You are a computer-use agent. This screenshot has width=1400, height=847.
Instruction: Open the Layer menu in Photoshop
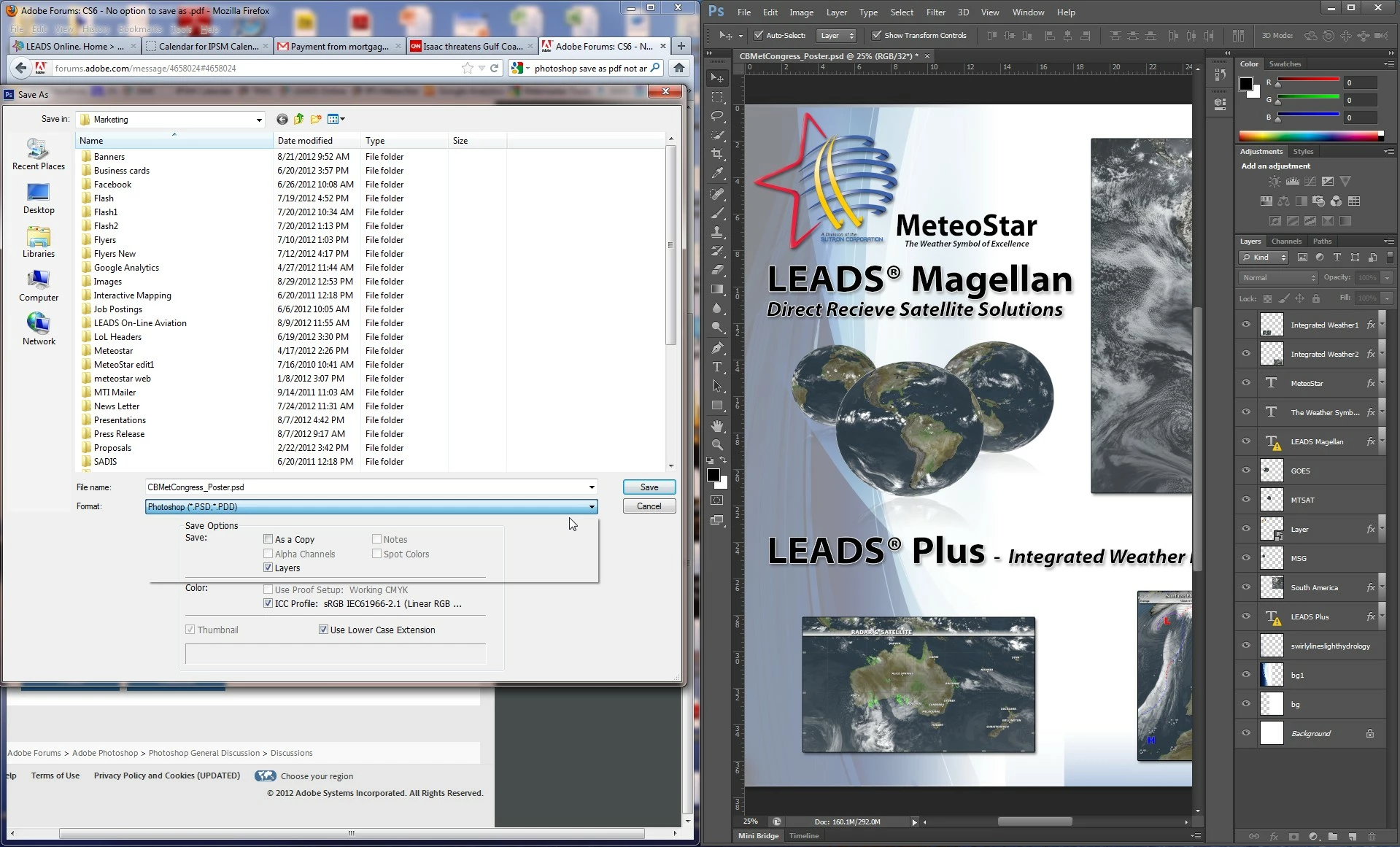(x=836, y=12)
